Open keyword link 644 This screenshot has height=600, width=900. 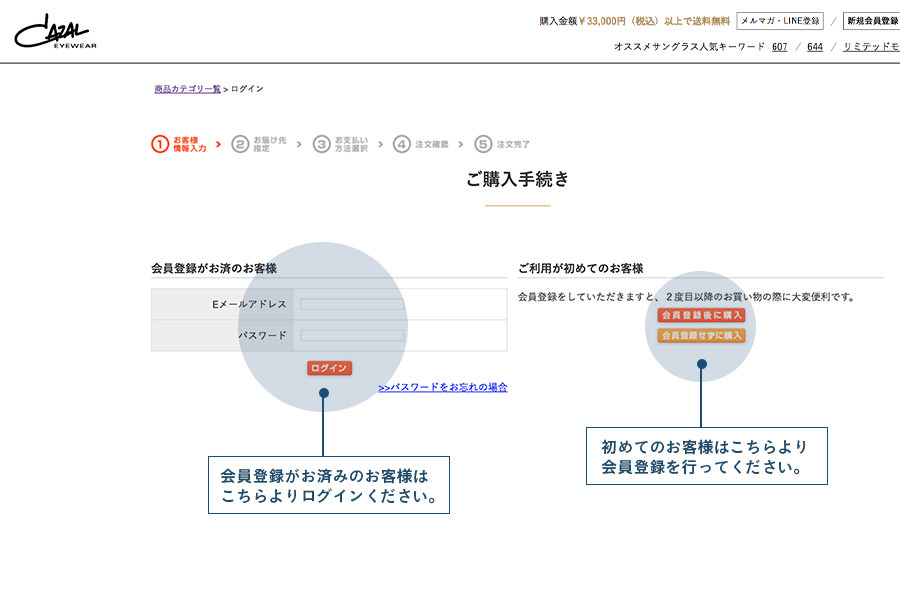[x=814, y=47]
